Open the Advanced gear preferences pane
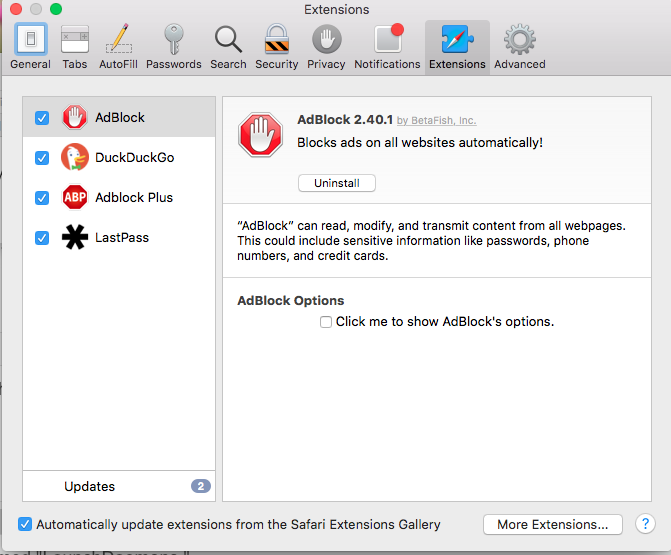The height and width of the screenshot is (555, 671). tap(520, 47)
